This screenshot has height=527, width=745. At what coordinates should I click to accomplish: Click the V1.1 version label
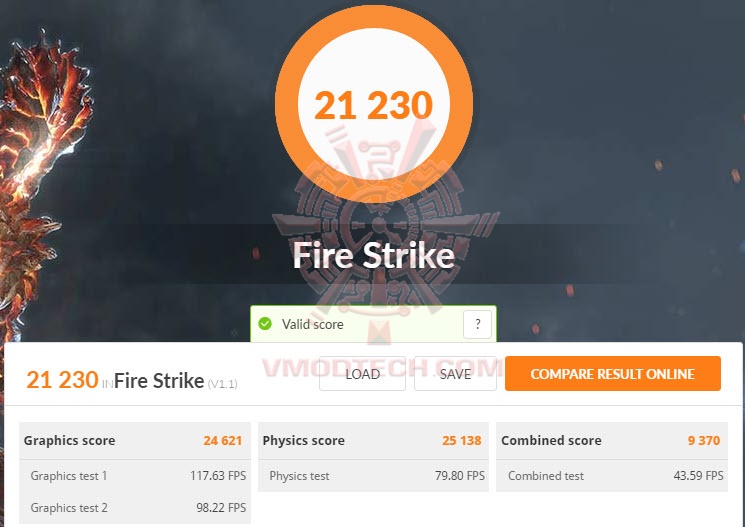[222, 383]
